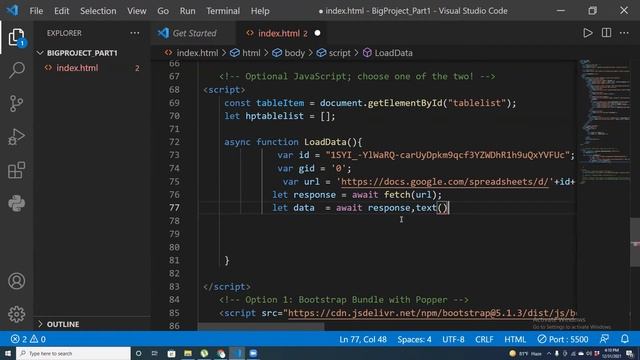Open Explorer Views and More Actions ellipsis
The image size is (640, 360).
point(135,33)
